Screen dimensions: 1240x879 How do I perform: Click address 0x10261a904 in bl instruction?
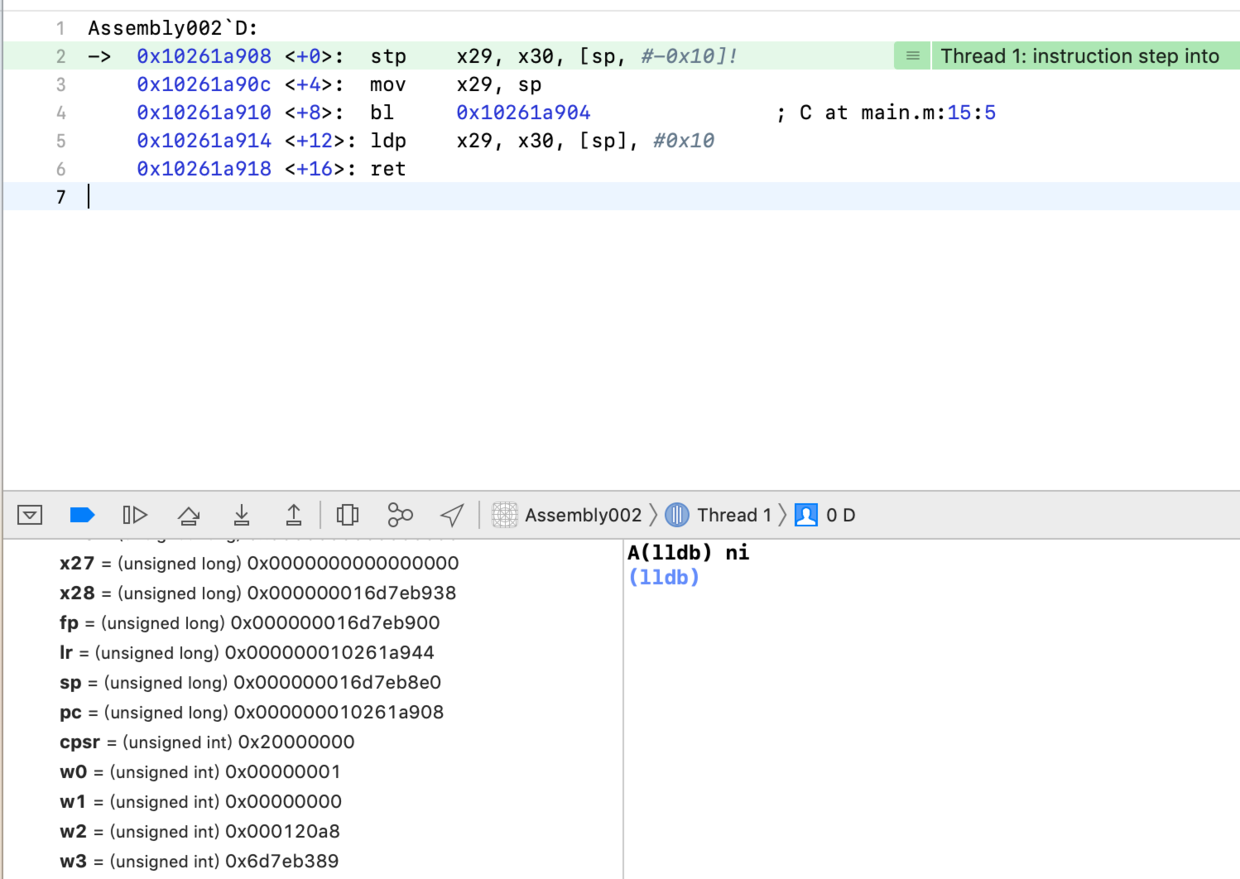coord(523,113)
